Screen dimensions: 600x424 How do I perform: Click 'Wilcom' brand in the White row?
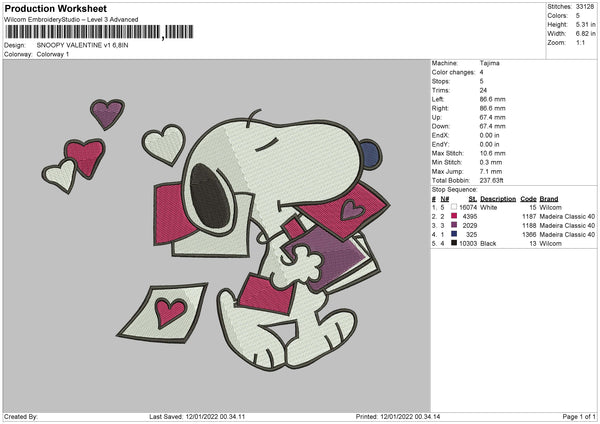coord(550,207)
